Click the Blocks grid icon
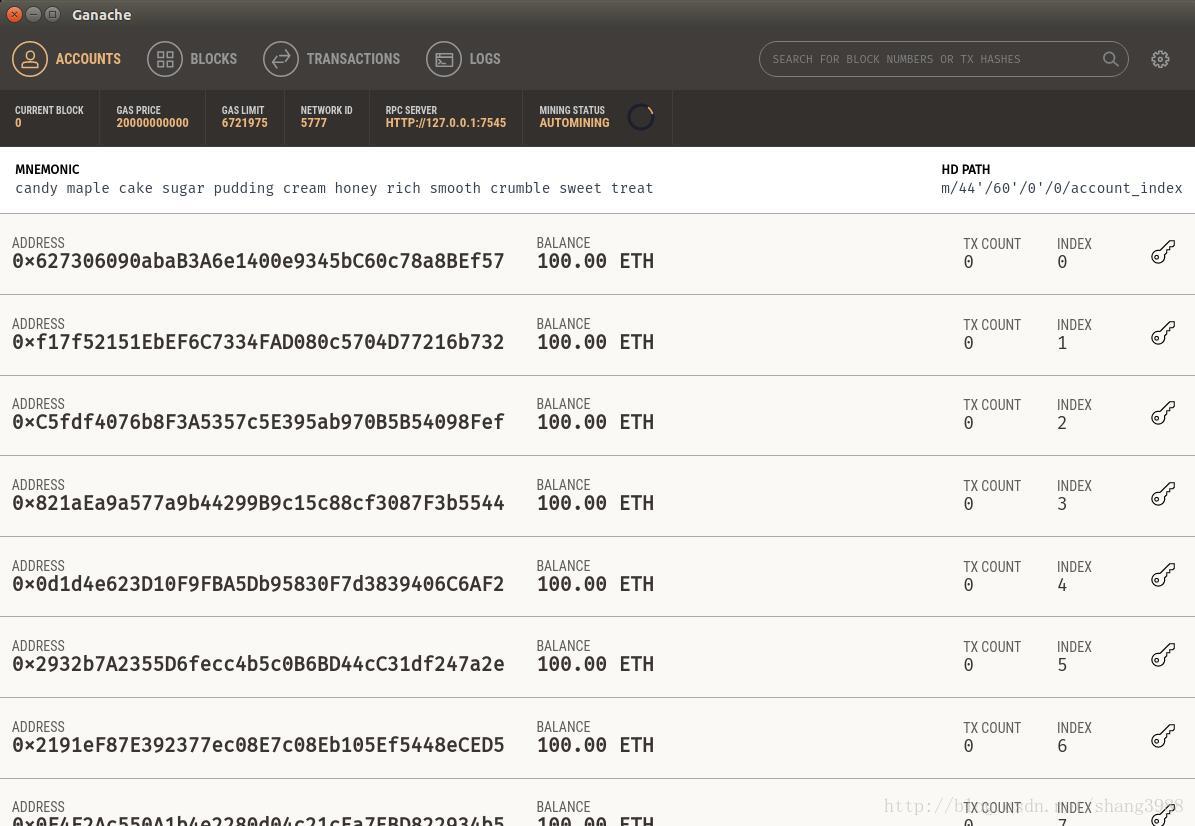This screenshot has width=1195, height=826. point(165,59)
